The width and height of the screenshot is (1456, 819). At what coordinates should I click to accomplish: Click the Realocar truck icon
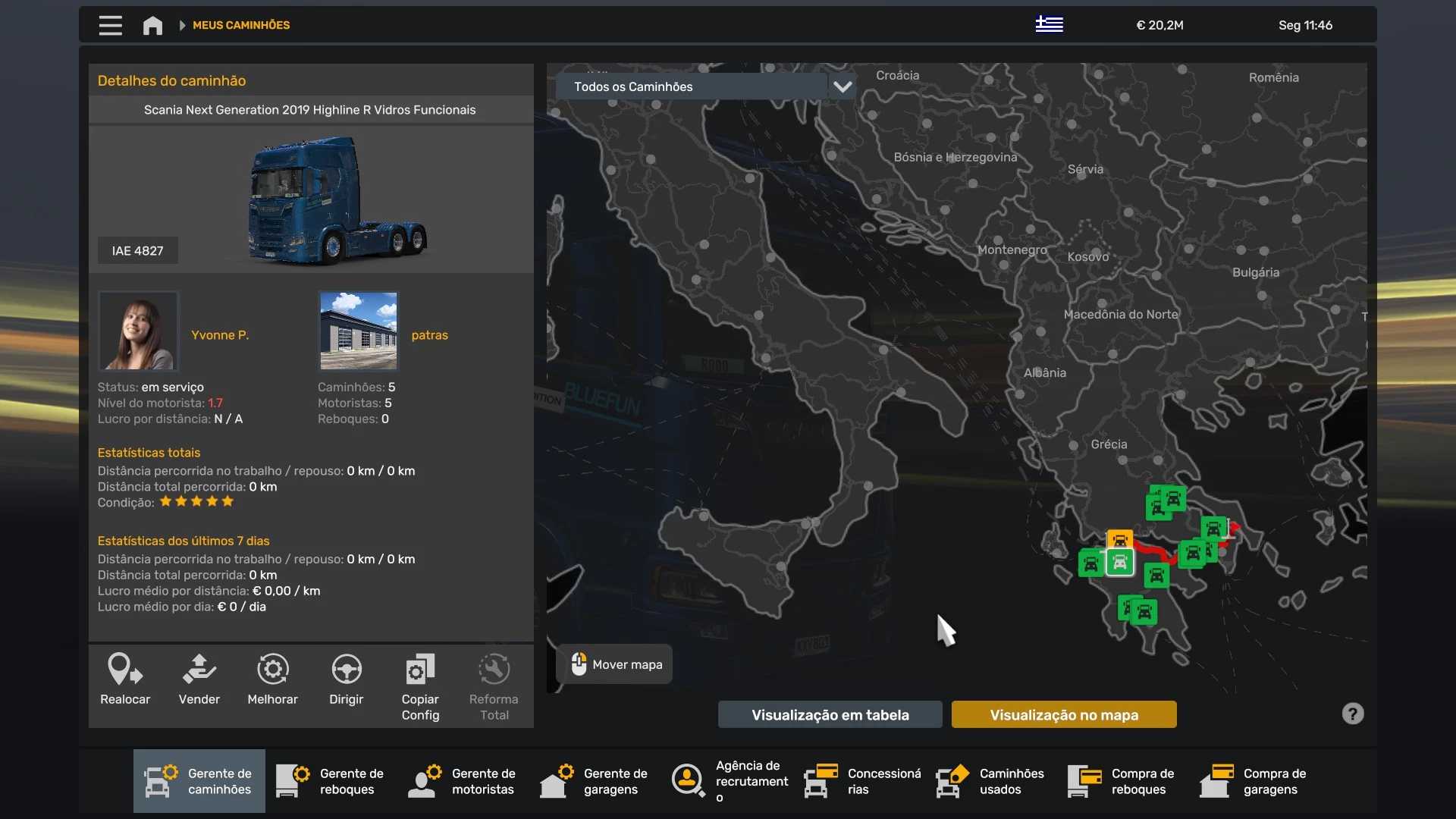[125, 670]
